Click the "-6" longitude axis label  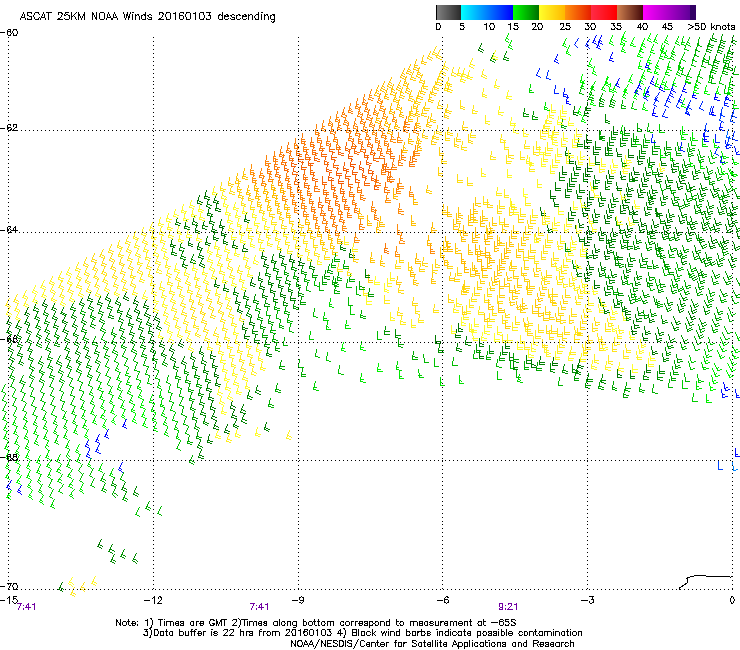[442, 600]
